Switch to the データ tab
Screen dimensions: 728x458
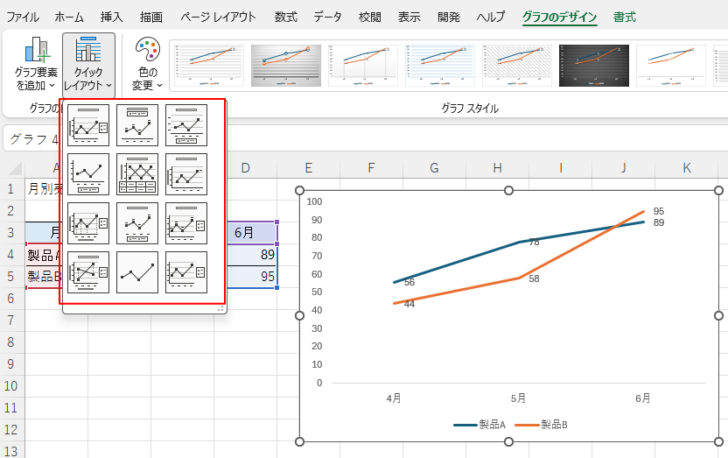tap(327, 17)
